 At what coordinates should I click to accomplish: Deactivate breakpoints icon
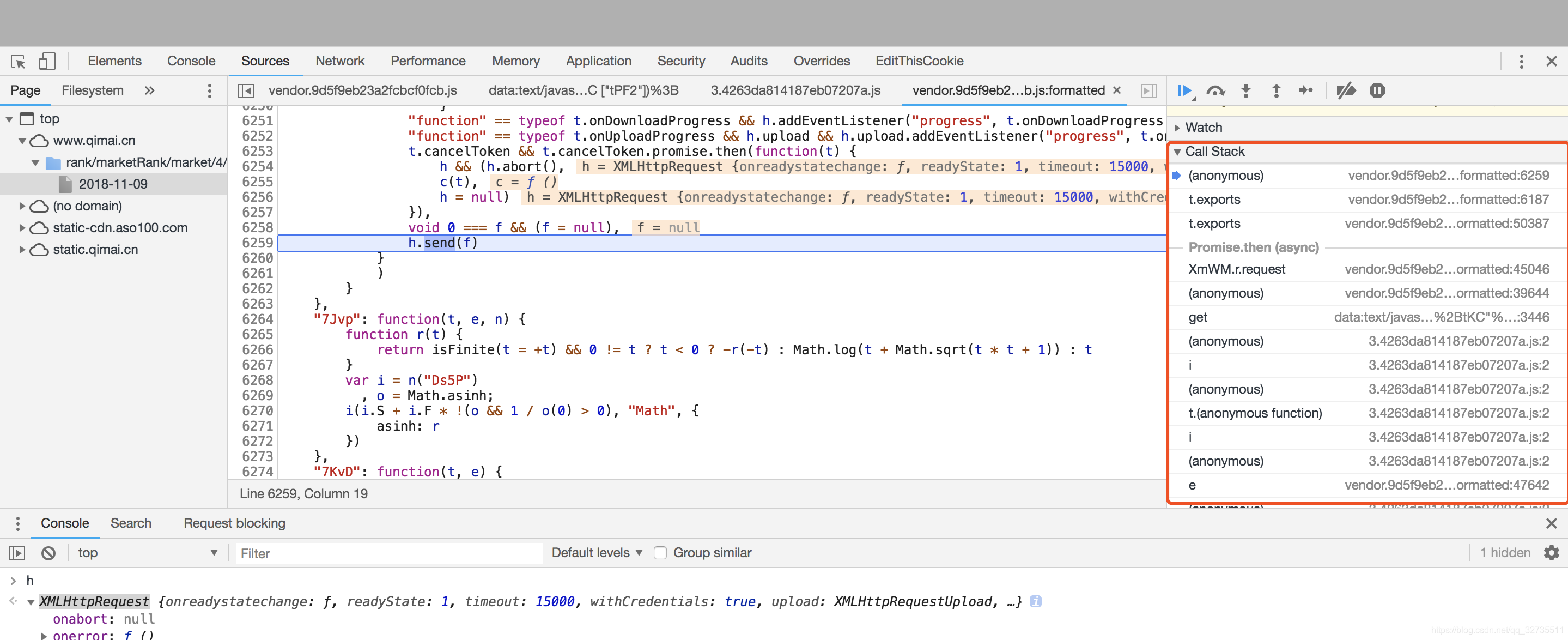pos(1346,90)
